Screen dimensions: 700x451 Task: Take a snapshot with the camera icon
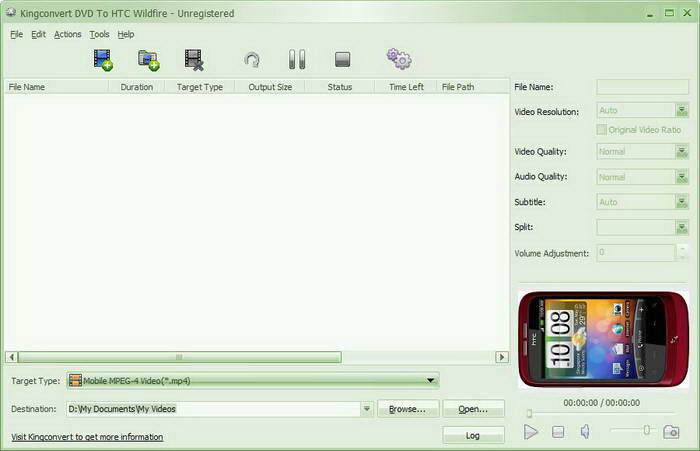671,431
